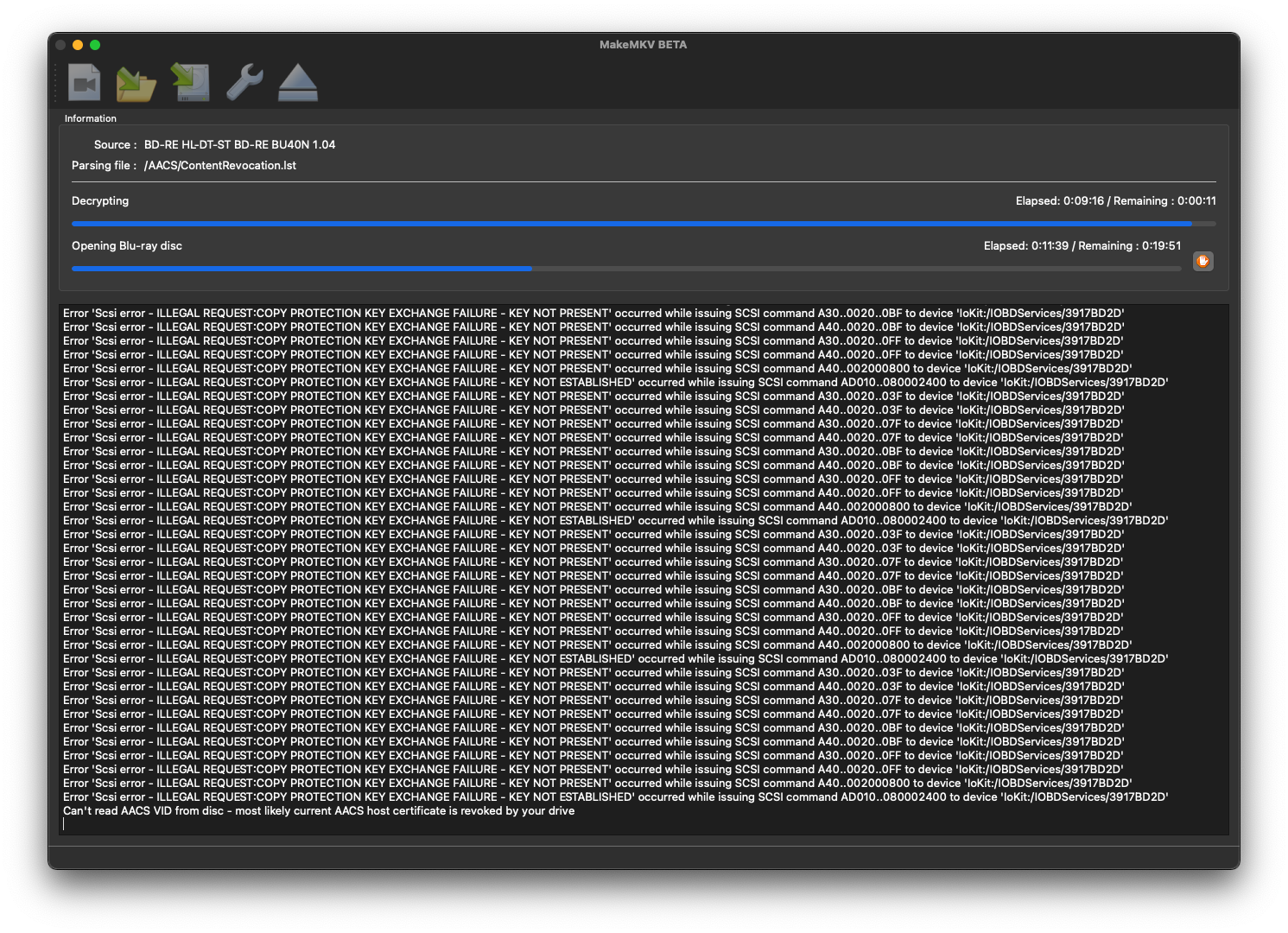
Task: Minimize the window with the yellow button
Action: click(78, 45)
